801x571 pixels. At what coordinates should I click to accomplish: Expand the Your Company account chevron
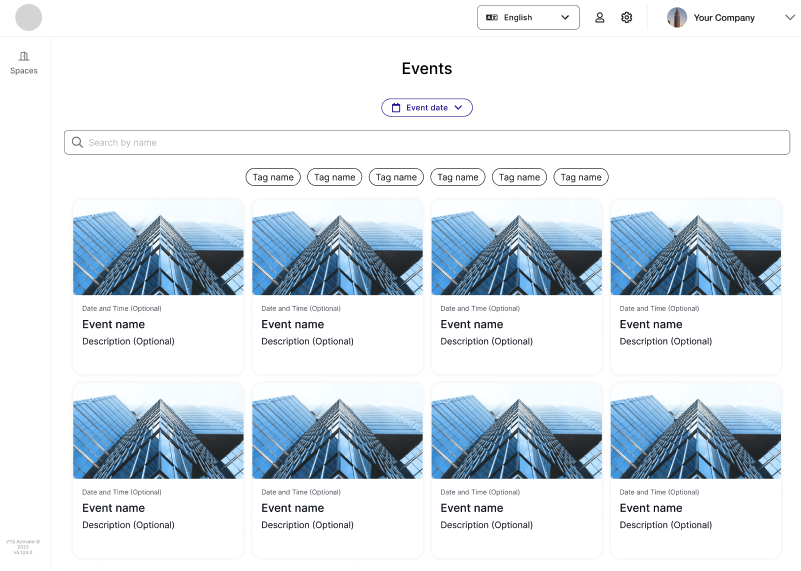(790, 17)
